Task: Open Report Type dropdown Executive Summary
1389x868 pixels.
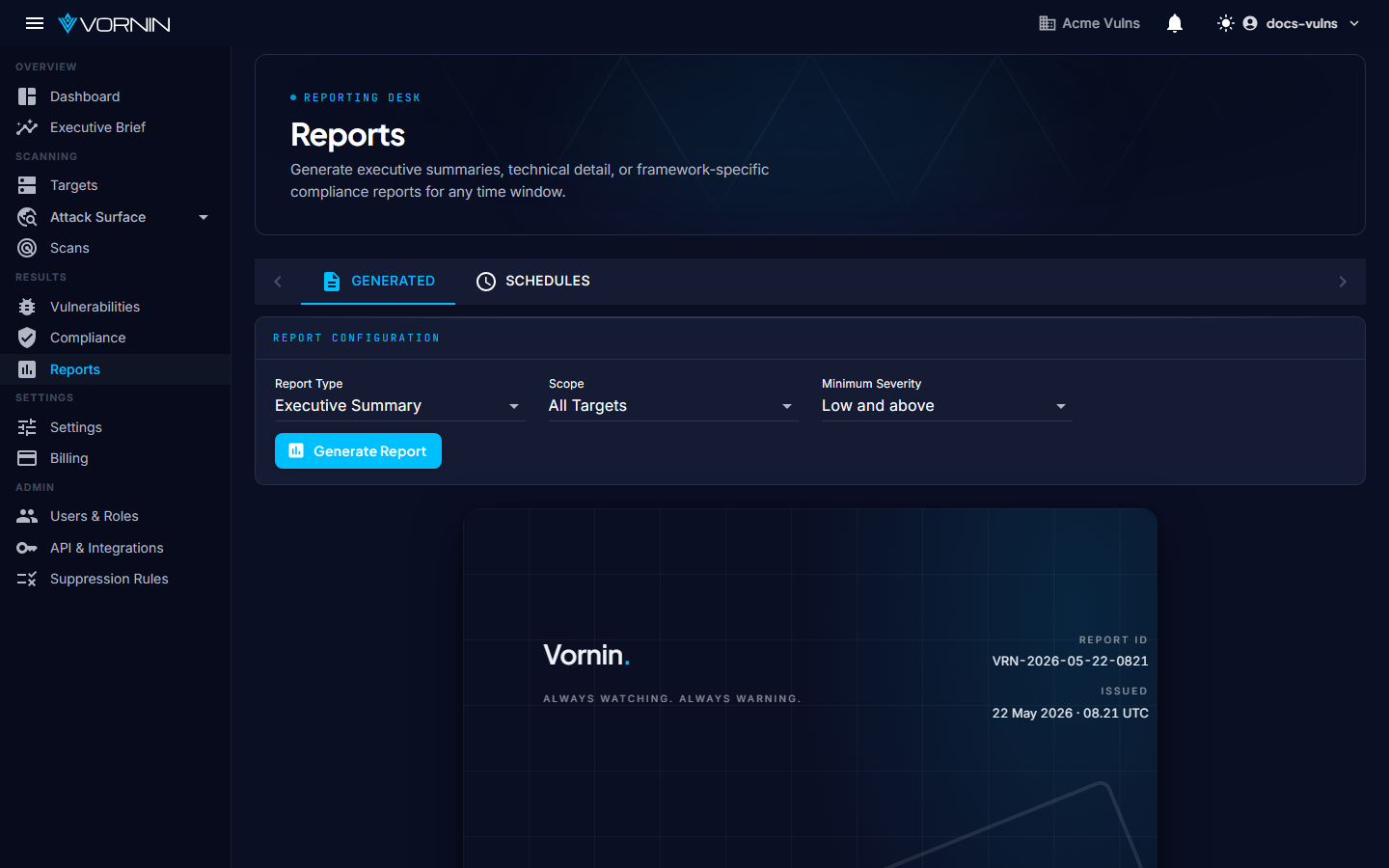Action: pos(399,406)
